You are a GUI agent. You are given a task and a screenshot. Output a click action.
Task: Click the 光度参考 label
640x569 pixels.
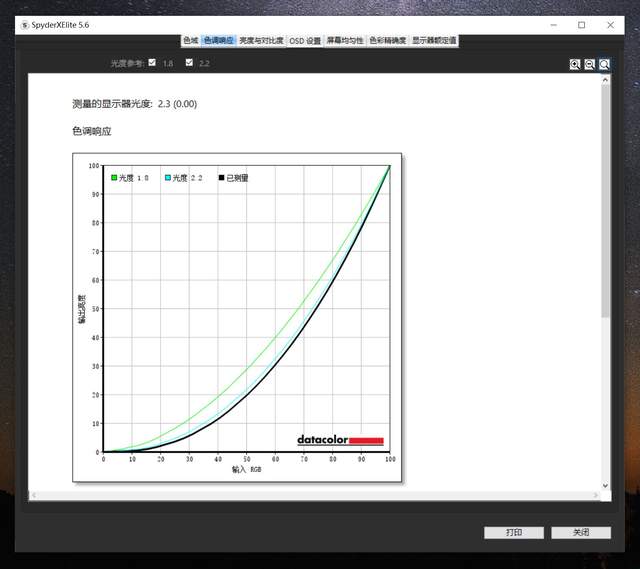(x=127, y=63)
